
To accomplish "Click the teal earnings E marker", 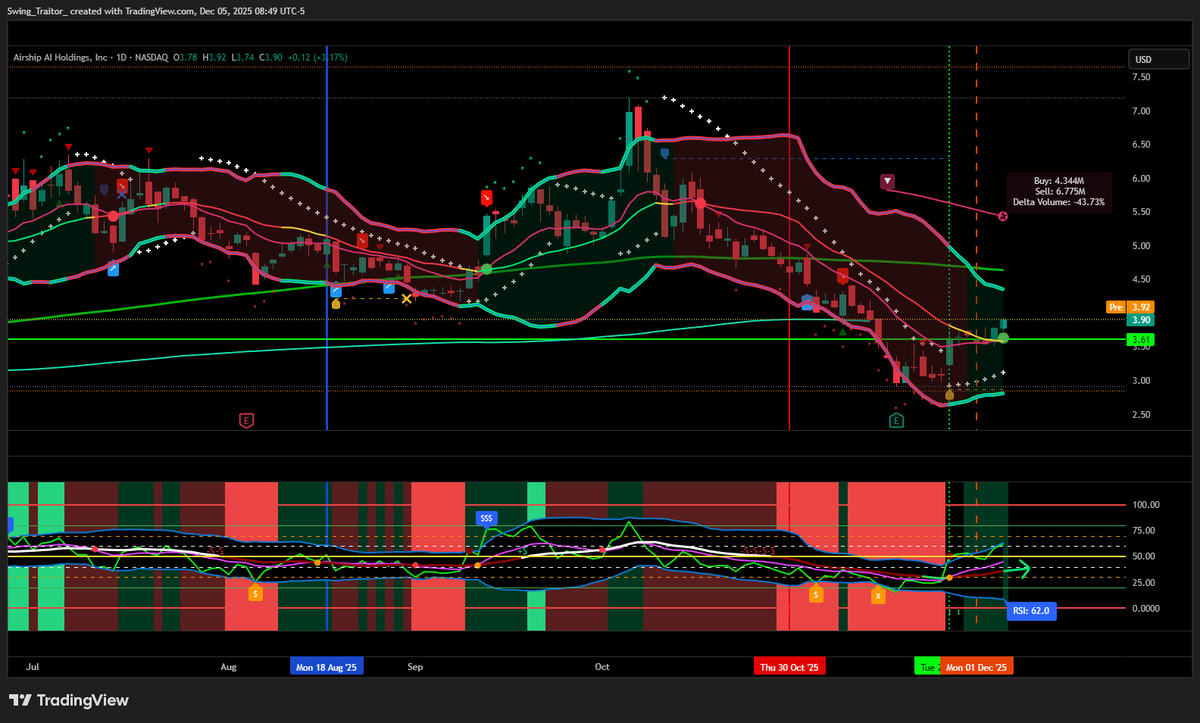I will coord(897,421).
